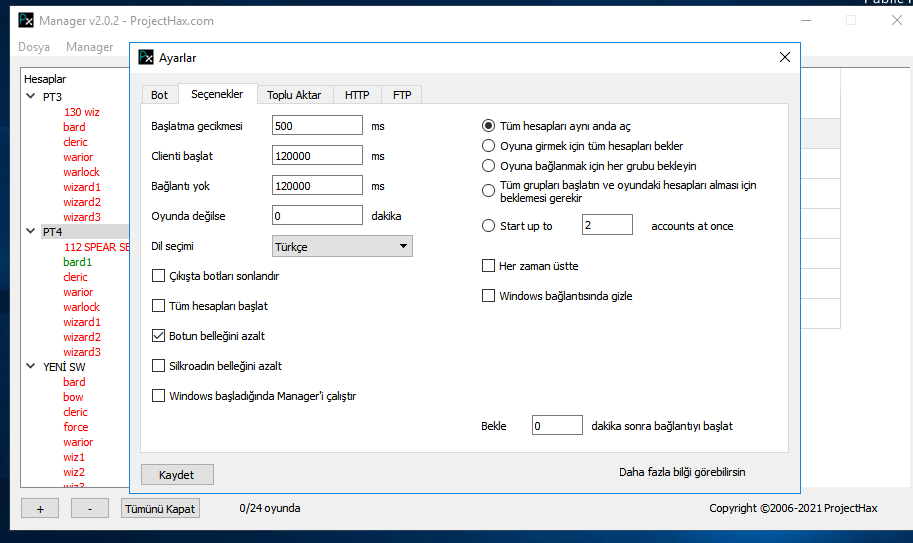Click the 'Başlatma gecikmesi' input field
This screenshot has width=913, height=543.
pos(316,126)
